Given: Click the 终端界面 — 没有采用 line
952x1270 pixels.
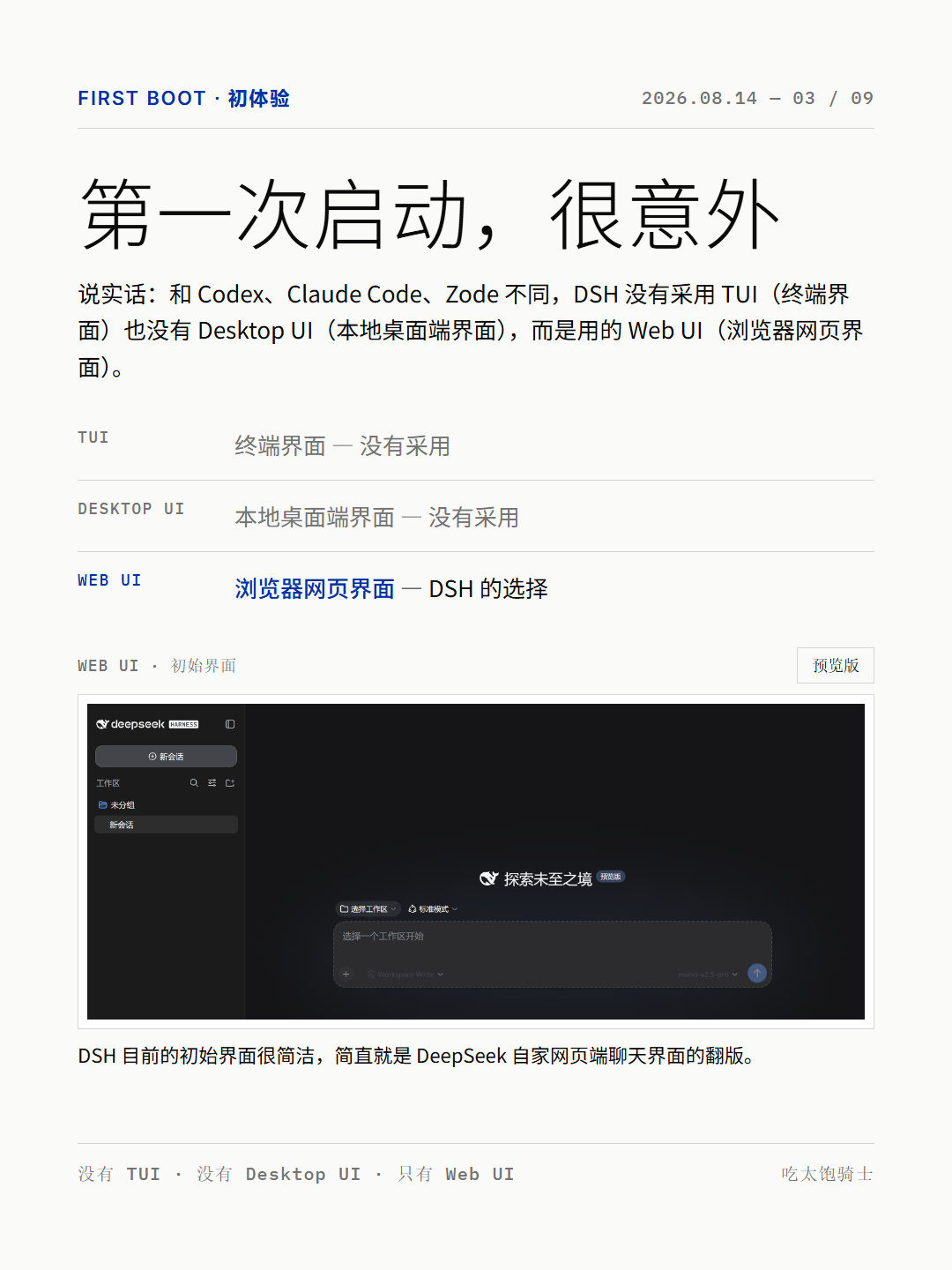Looking at the screenshot, I should coord(343,446).
